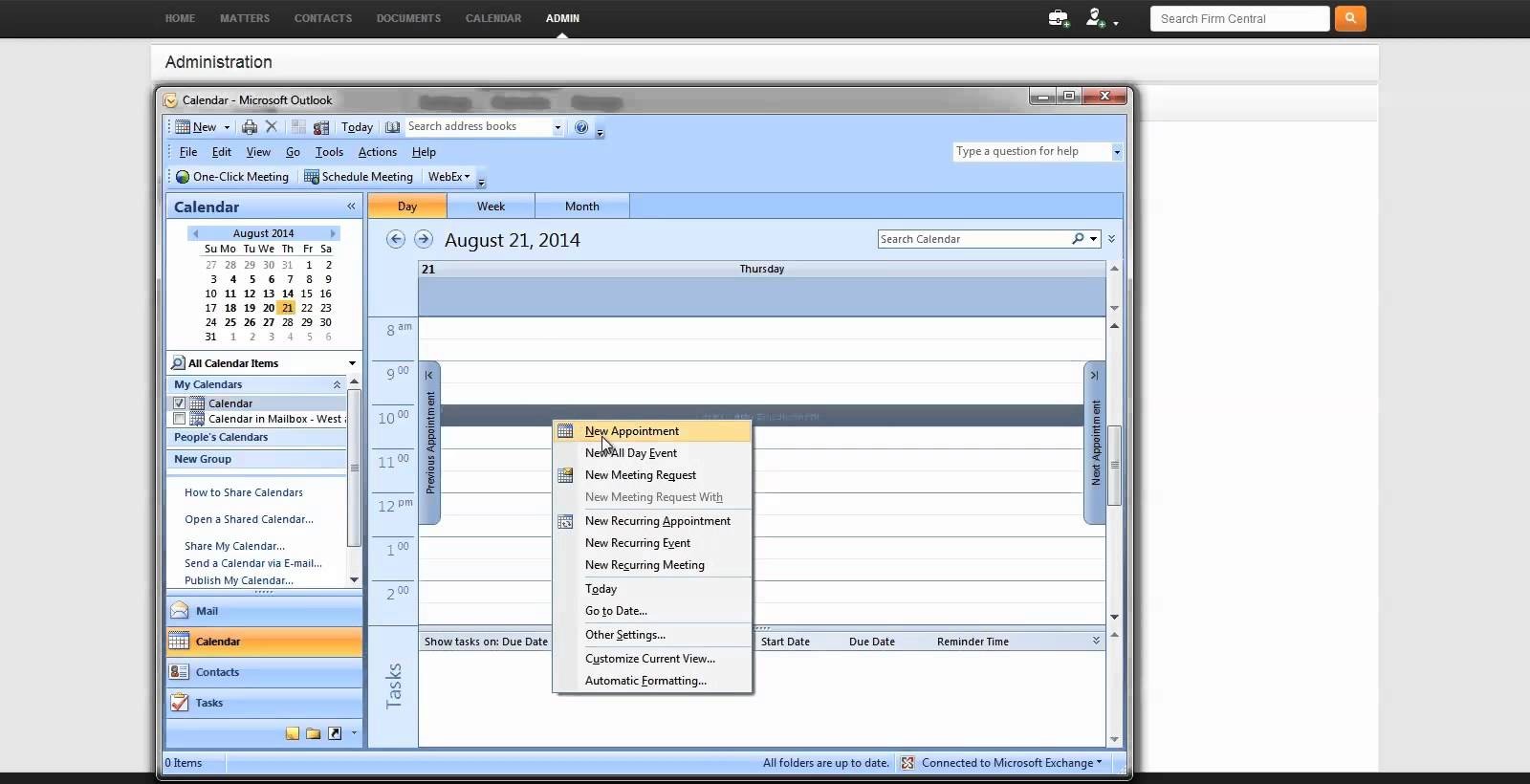Screen dimensions: 1530x784
Task: Click the Search Calendar input field
Action: click(973, 239)
